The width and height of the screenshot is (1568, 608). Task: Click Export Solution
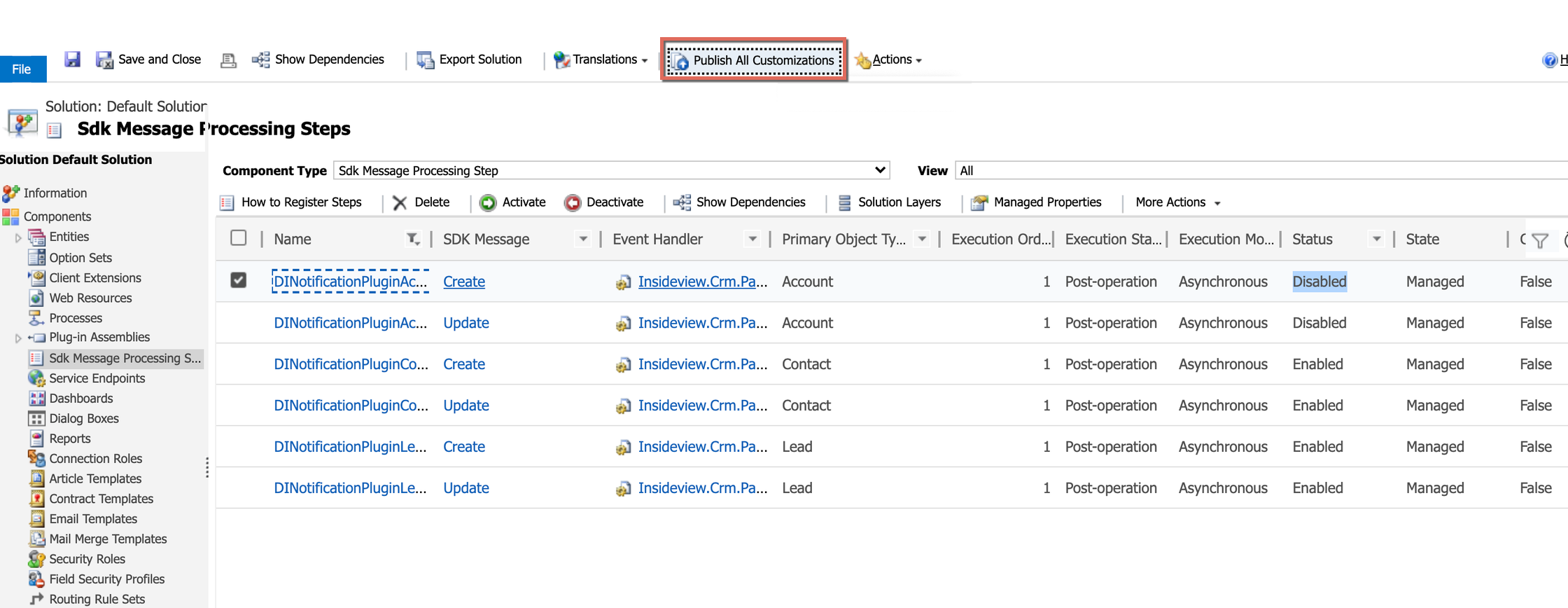(x=469, y=60)
